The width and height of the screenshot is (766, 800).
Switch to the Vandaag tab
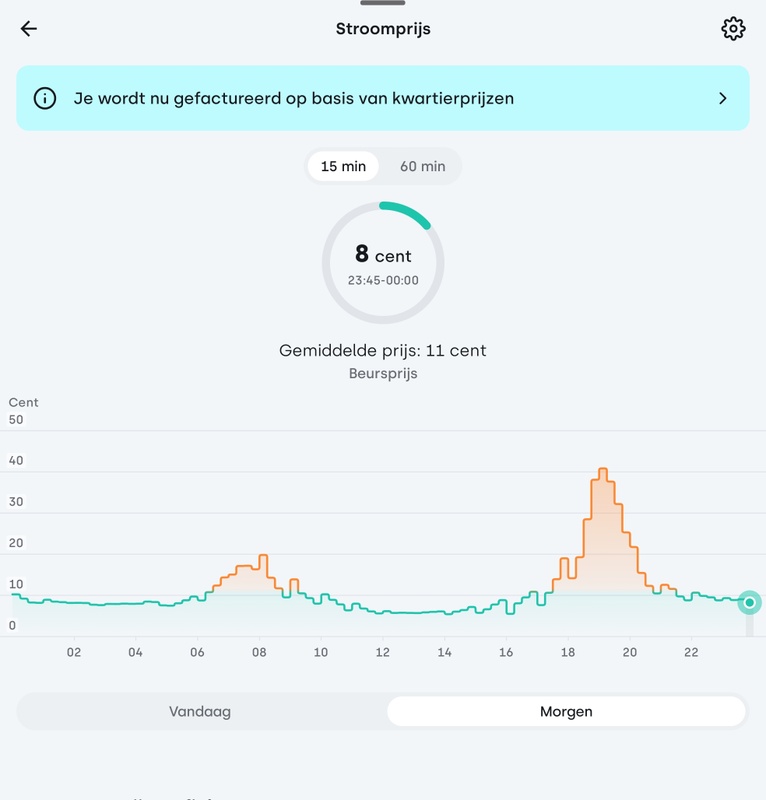pos(200,712)
